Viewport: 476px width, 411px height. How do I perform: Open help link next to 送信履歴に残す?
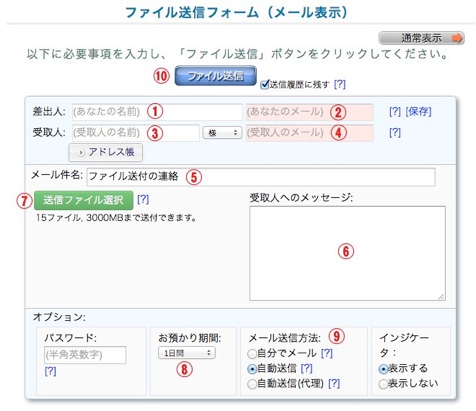click(x=340, y=84)
